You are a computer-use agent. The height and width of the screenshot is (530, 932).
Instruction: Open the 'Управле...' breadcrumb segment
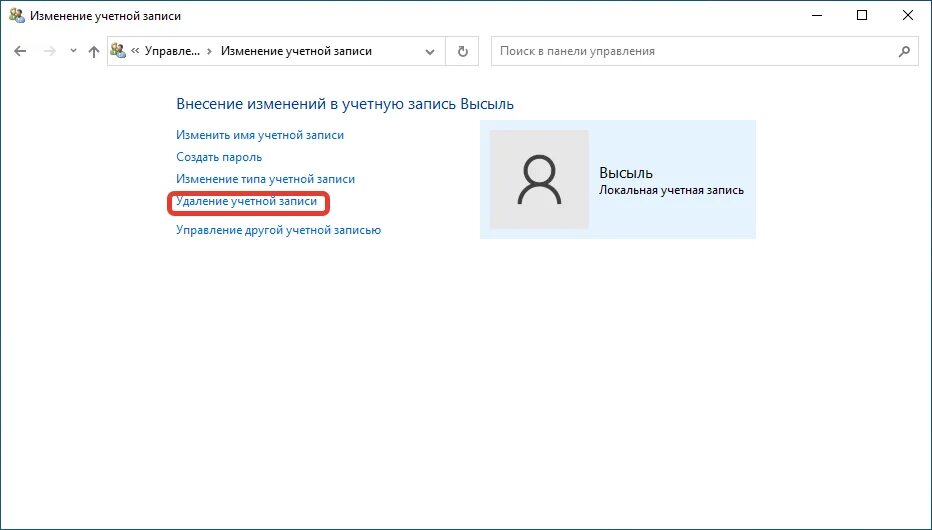172,51
